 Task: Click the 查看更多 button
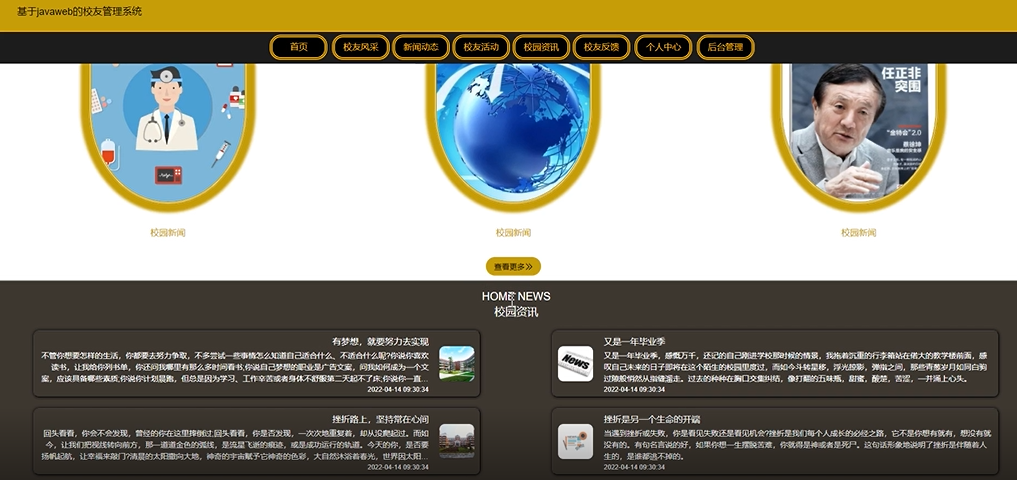tap(513, 267)
